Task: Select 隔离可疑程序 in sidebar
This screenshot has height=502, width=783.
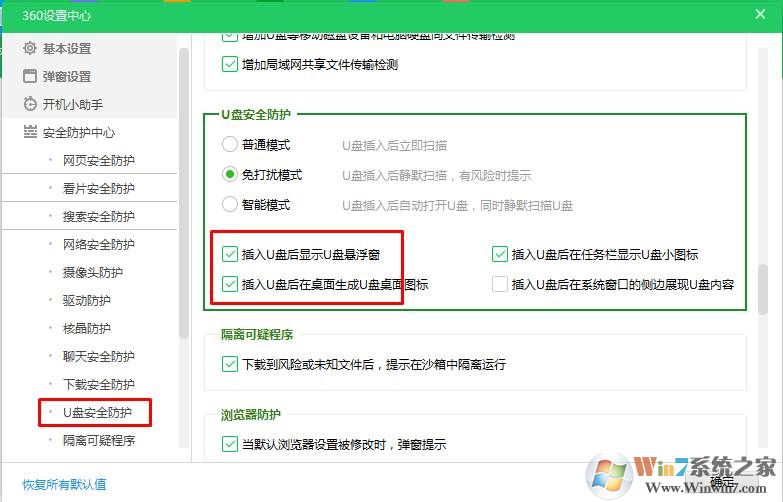Action: coord(99,440)
